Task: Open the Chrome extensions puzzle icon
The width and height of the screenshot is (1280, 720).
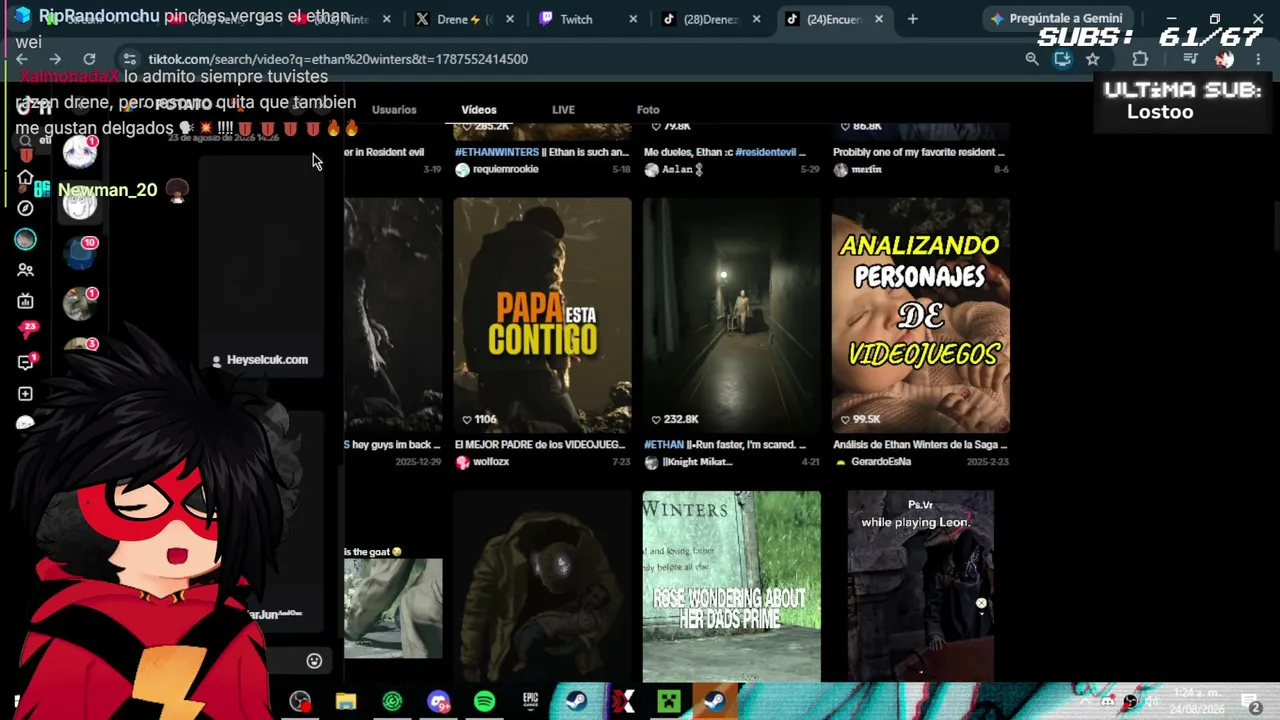Action: [x=1140, y=59]
